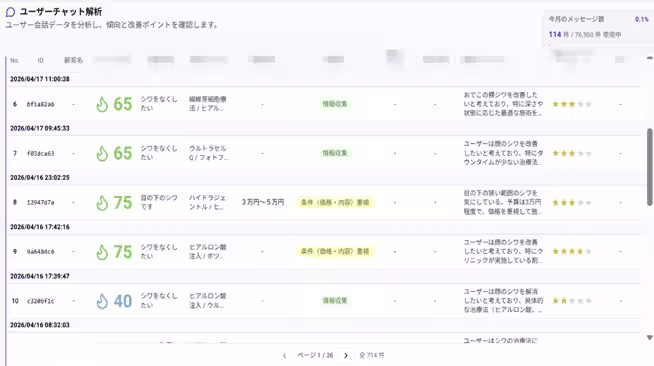Viewport: 654px width, 366px height.
Task: Click the 顧客名 column header
Action: pyautogui.click(x=73, y=60)
